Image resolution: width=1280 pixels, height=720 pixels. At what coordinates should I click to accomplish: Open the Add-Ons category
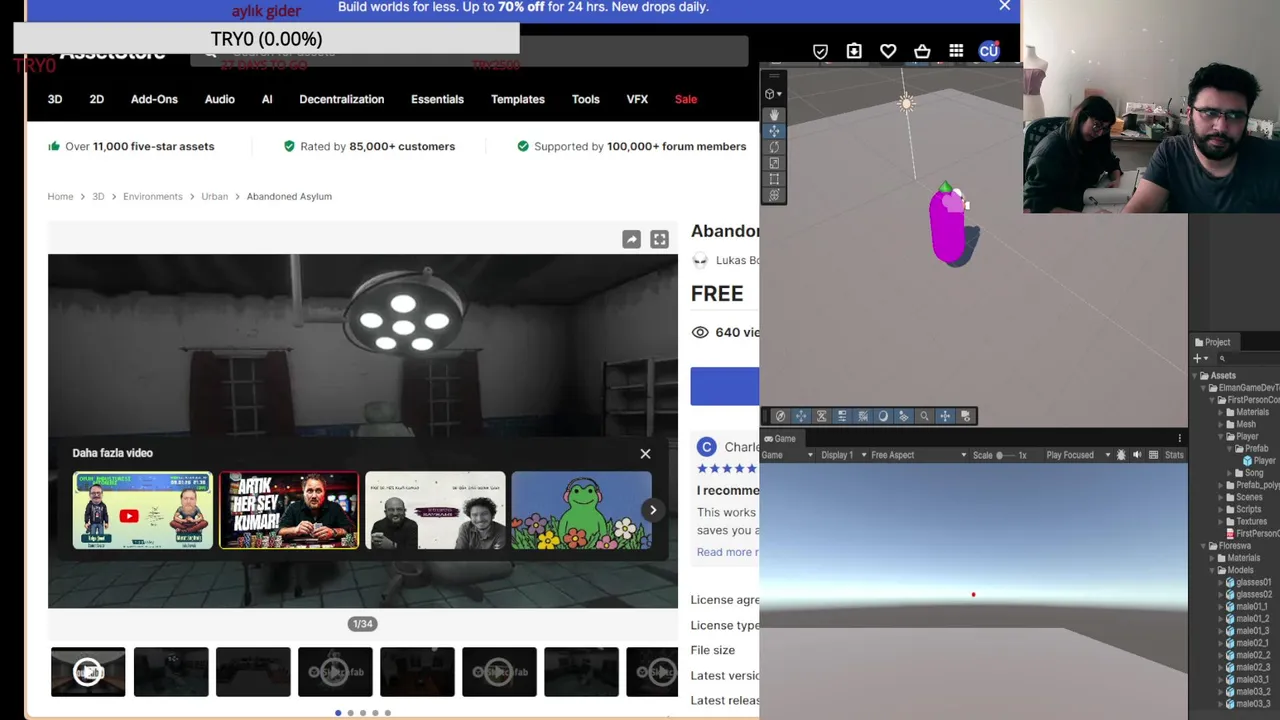pos(154,99)
